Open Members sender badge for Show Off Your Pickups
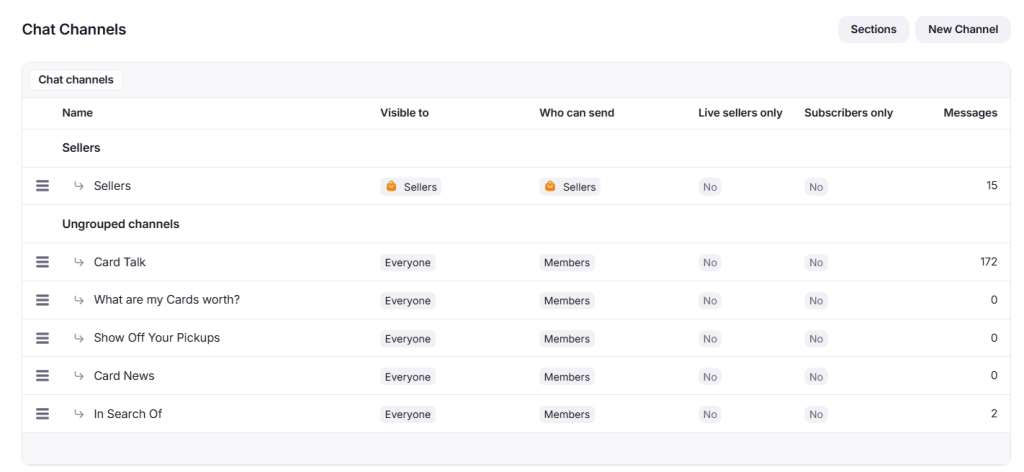This screenshot has width=1024, height=472. click(x=567, y=339)
